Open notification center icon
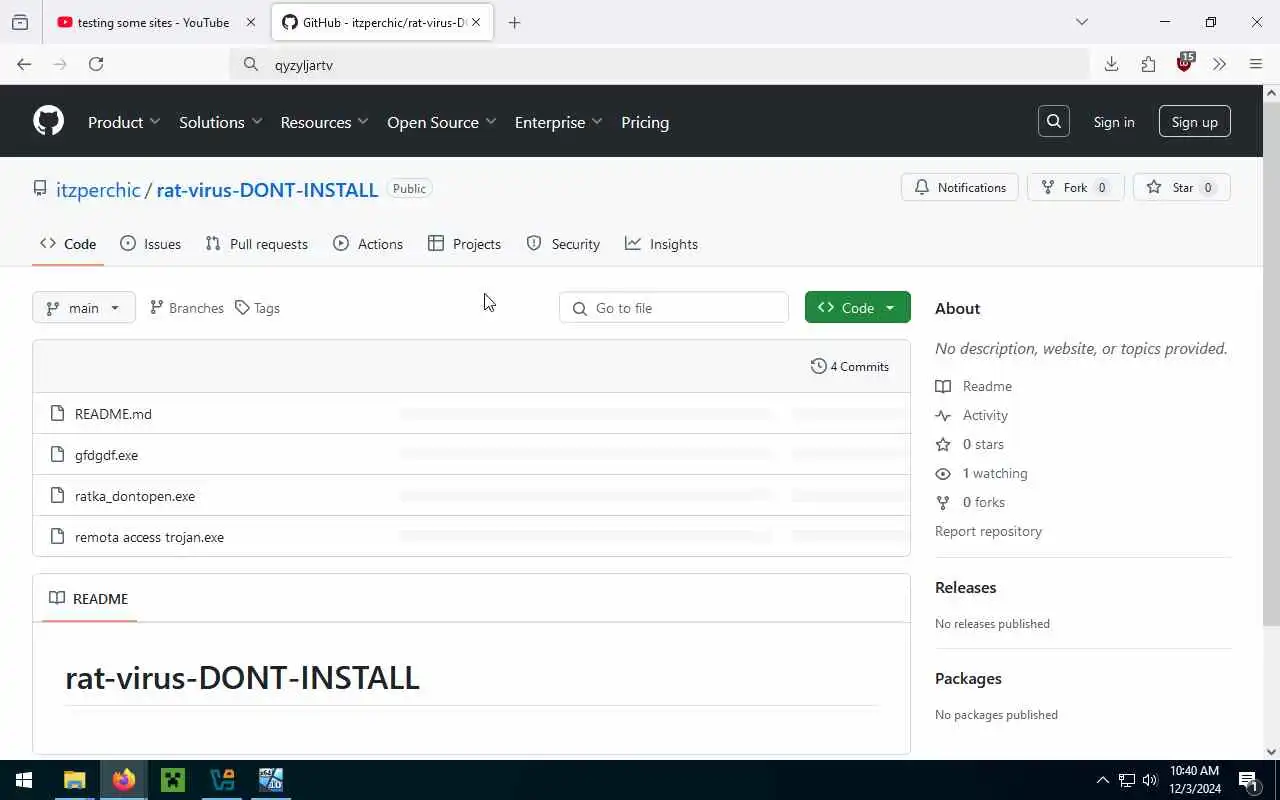 coord(1248,780)
